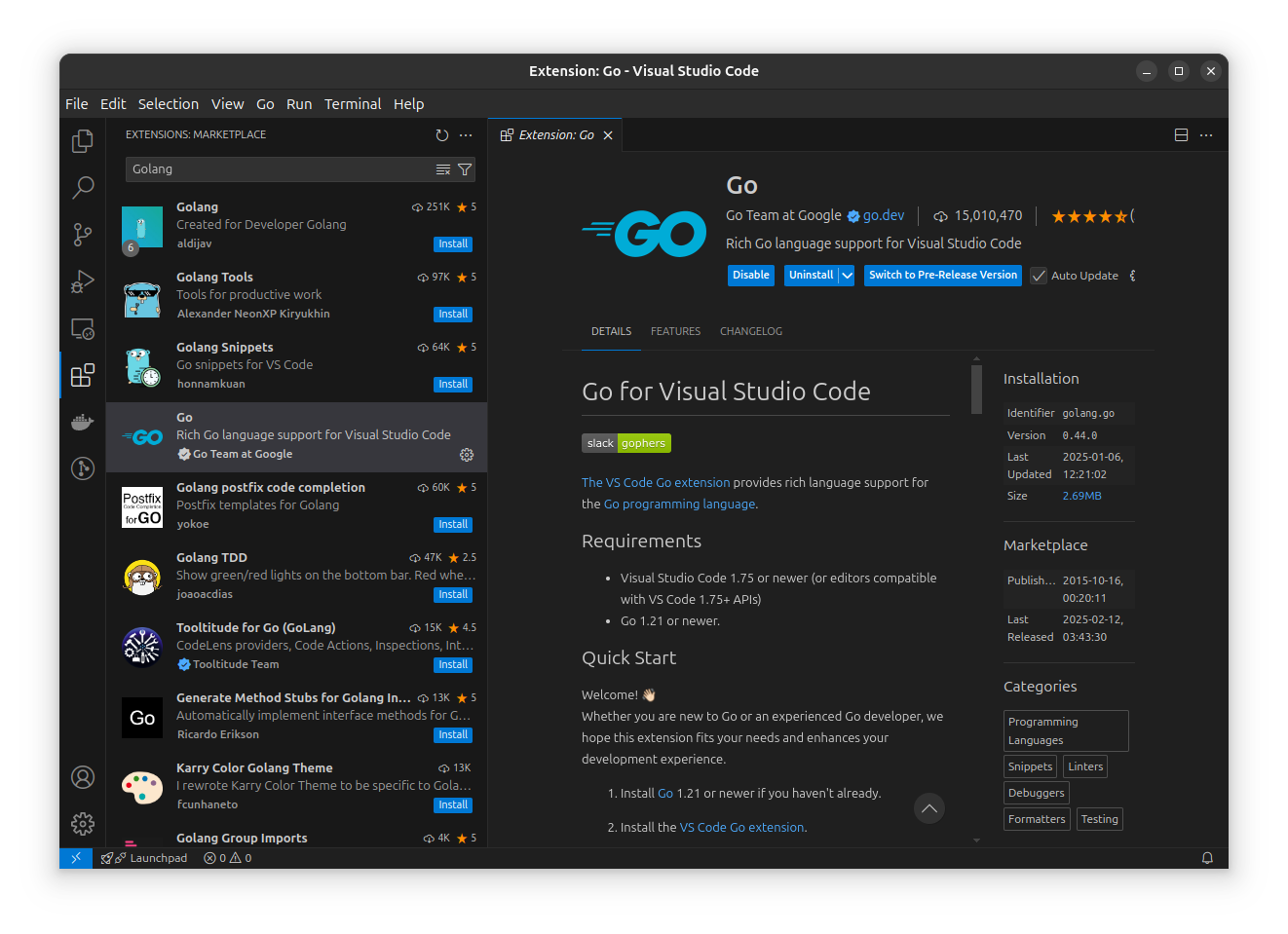The image size is (1288, 934).
Task: Open the Remote Explorer view
Action: click(x=83, y=328)
